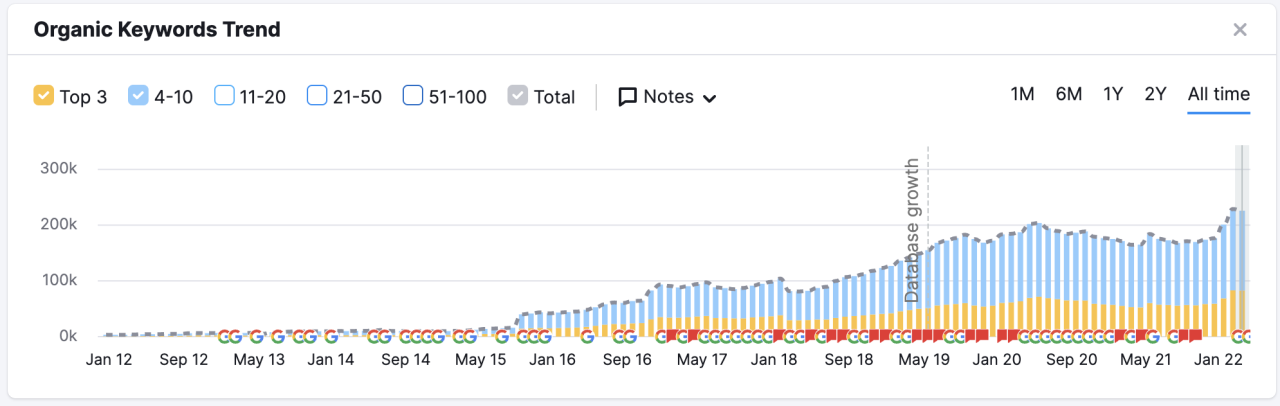This screenshot has width=1280, height=406.
Task: Show the 2Y time range
Action: point(1155,94)
